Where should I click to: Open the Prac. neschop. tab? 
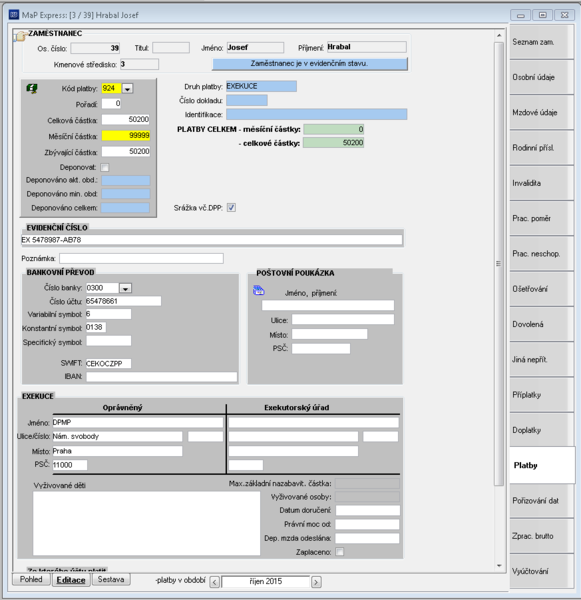542,254
